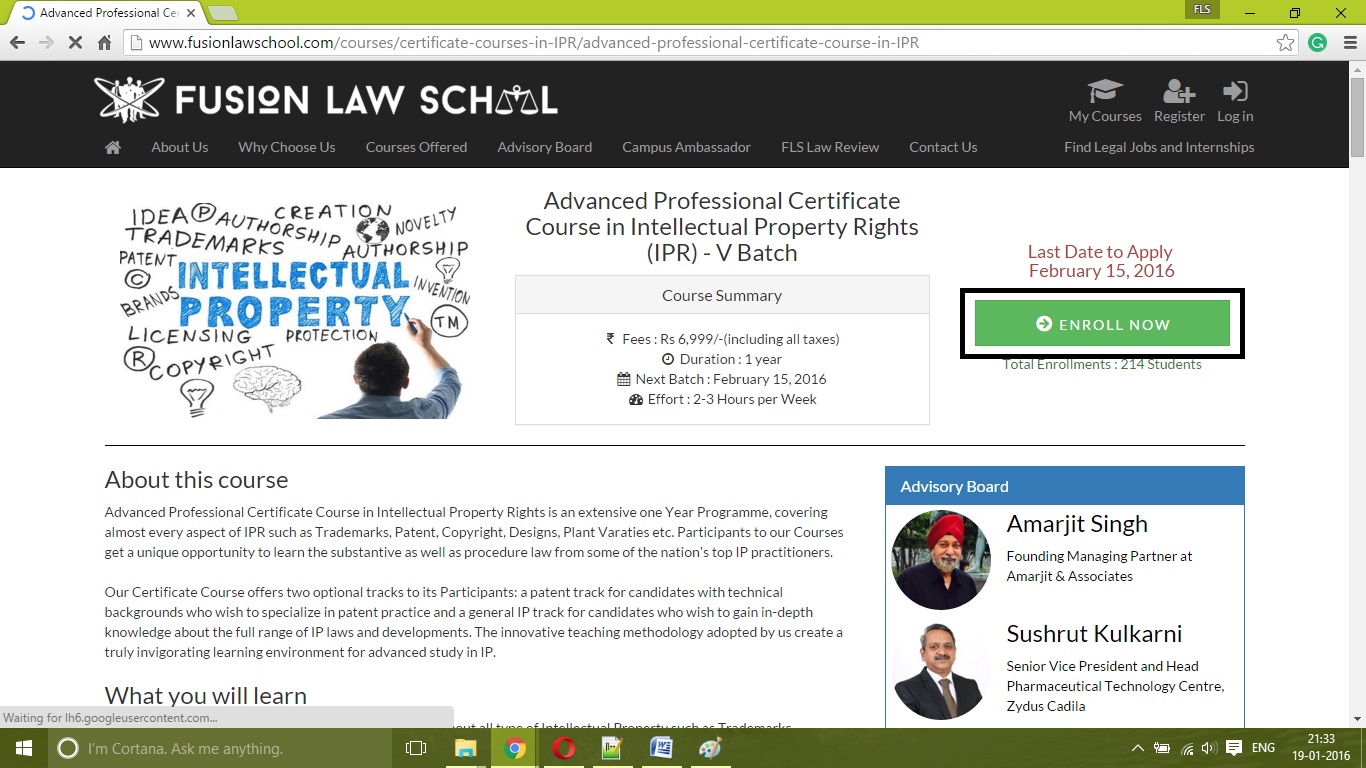1366x768 pixels.
Task: Open the Grammarly extension icon
Action: tap(1317, 43)
